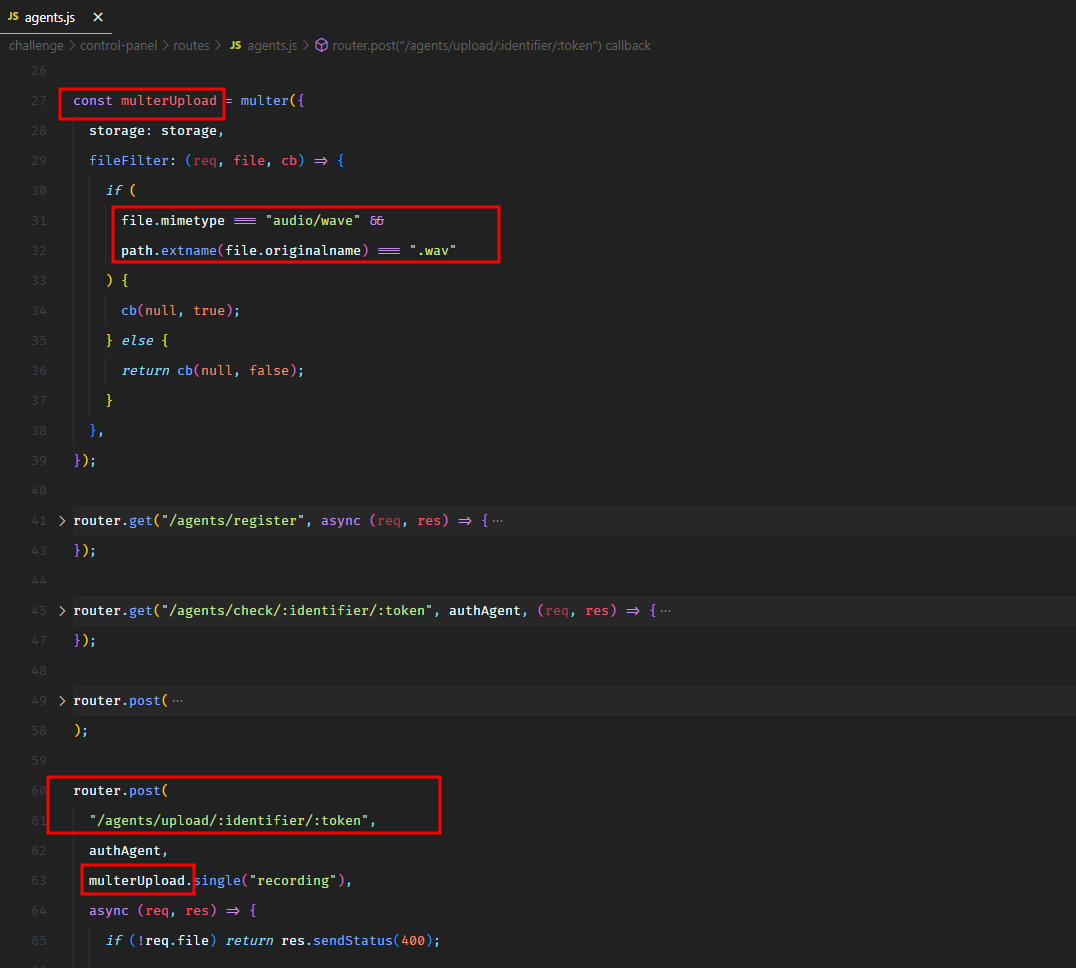Click the cube symbol icon in breadcrumbs
The height and width of the screenshot is (968, 1076).
click(322, 45)
